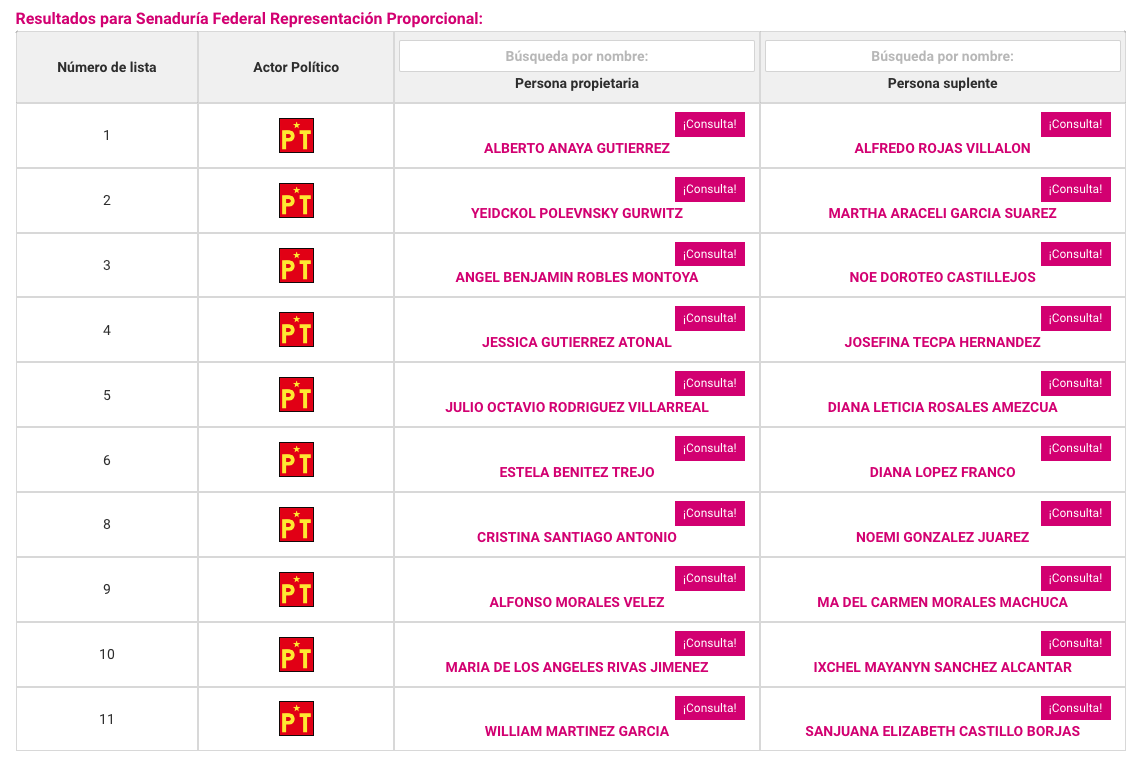
Task: Click the Número de lista column header
Action: point(107,67)
